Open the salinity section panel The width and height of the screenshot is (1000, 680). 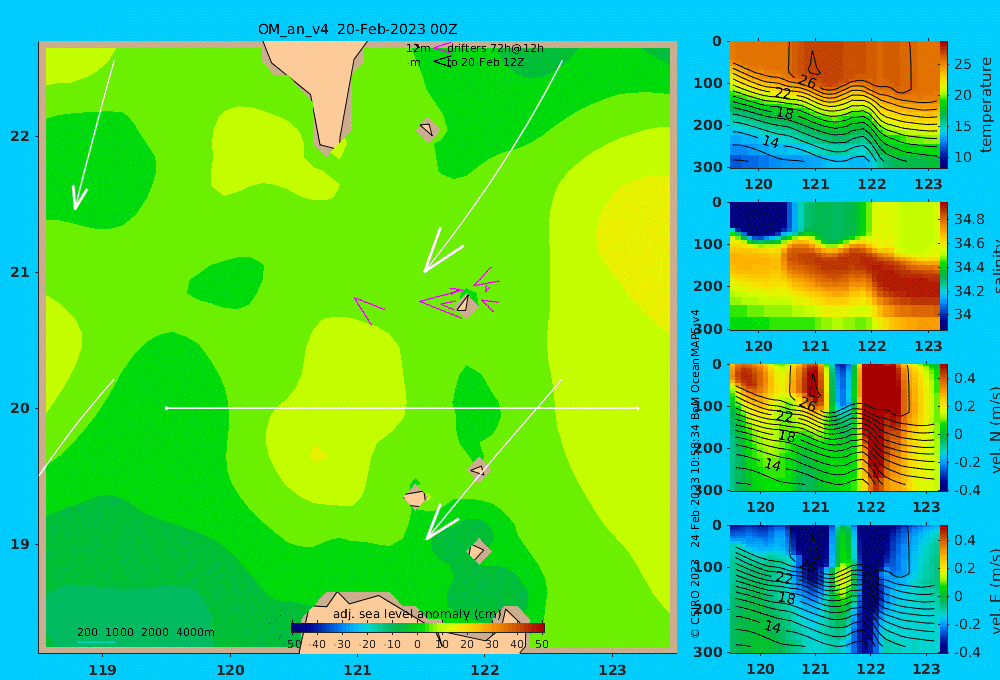tap(834, 266)
